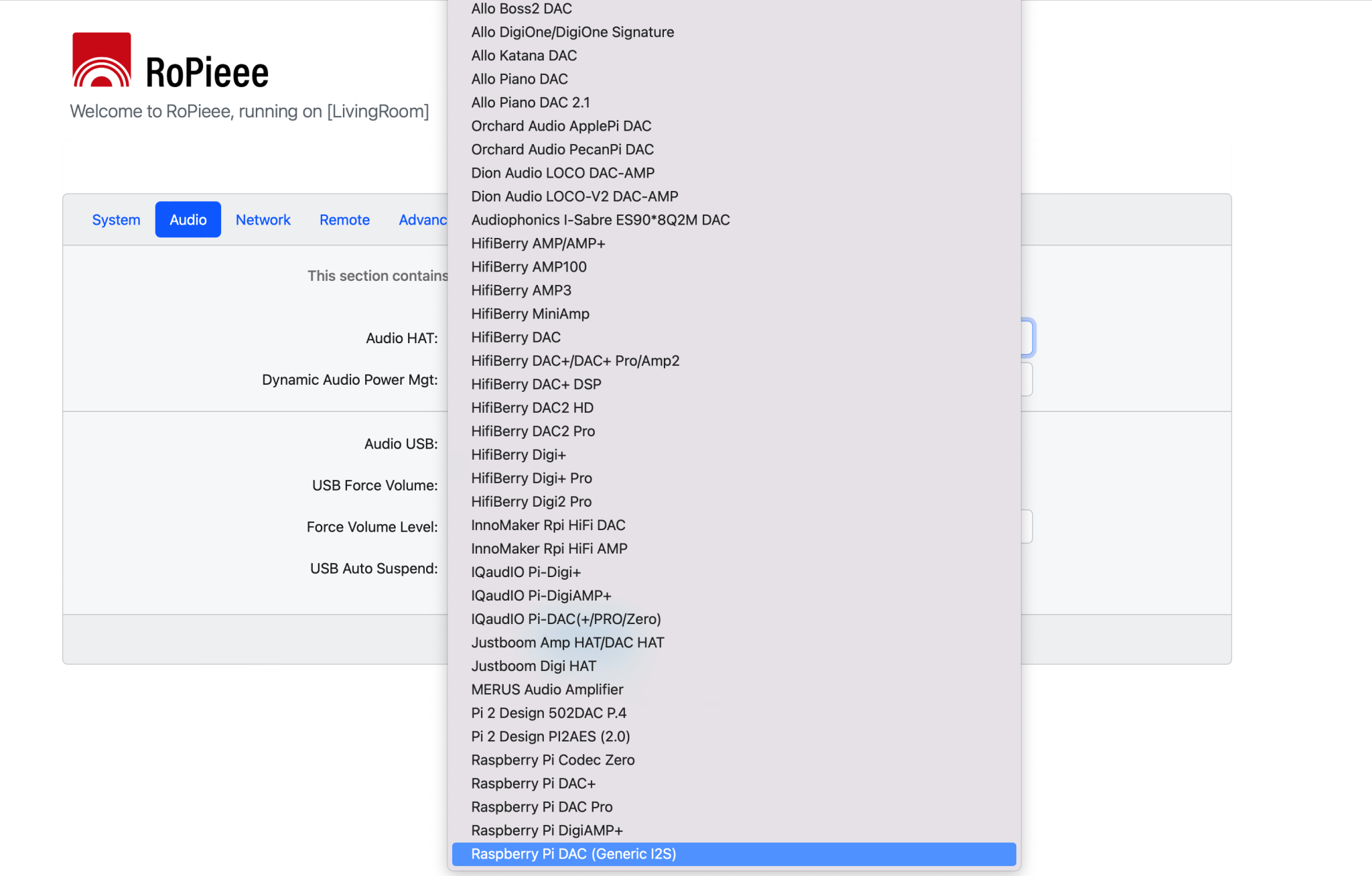Select Justboom Amp HAT/DAC HAT

[x=734, y=642]
